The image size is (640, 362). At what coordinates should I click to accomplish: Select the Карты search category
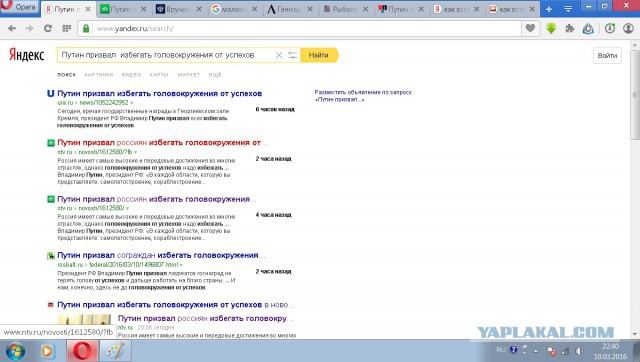[159, 75]
